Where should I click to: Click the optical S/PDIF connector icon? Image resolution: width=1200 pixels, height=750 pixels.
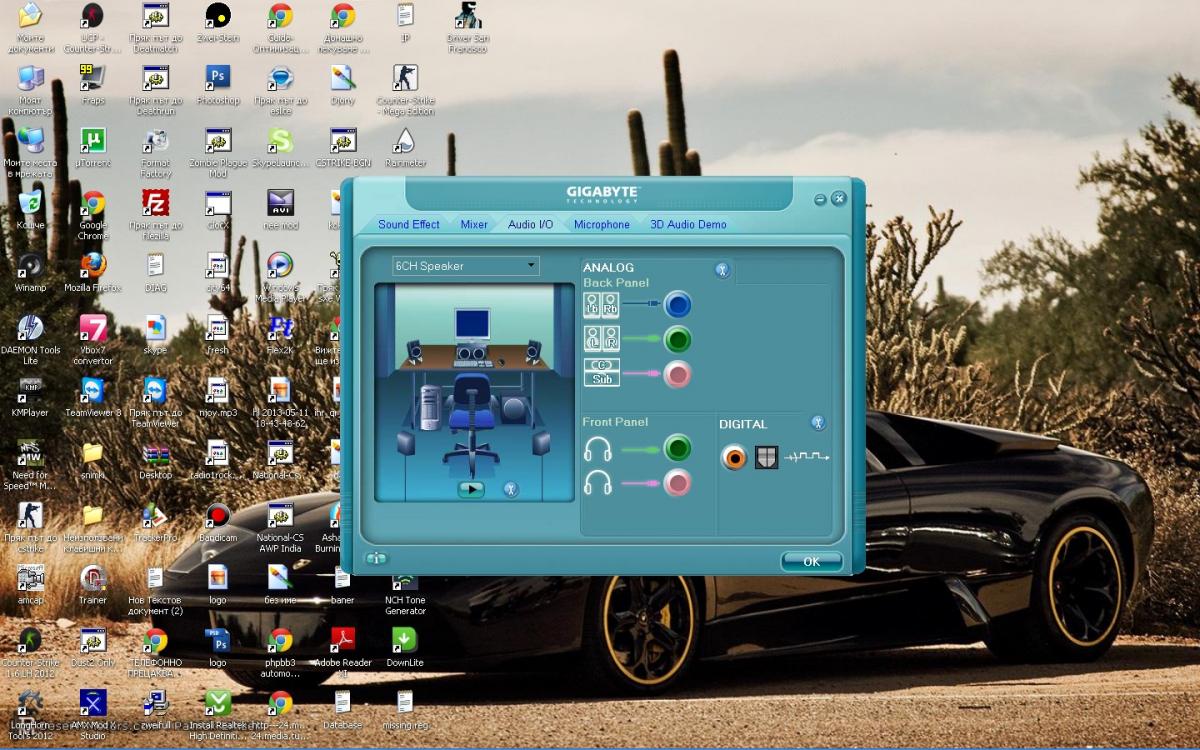tap(766, 458)
